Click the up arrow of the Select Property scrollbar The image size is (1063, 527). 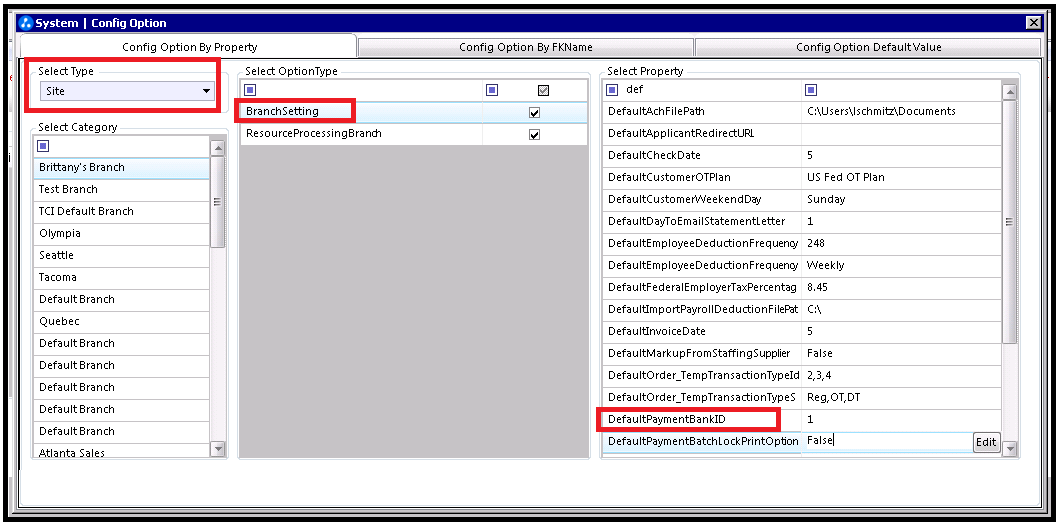click(x=1009, y=92)
